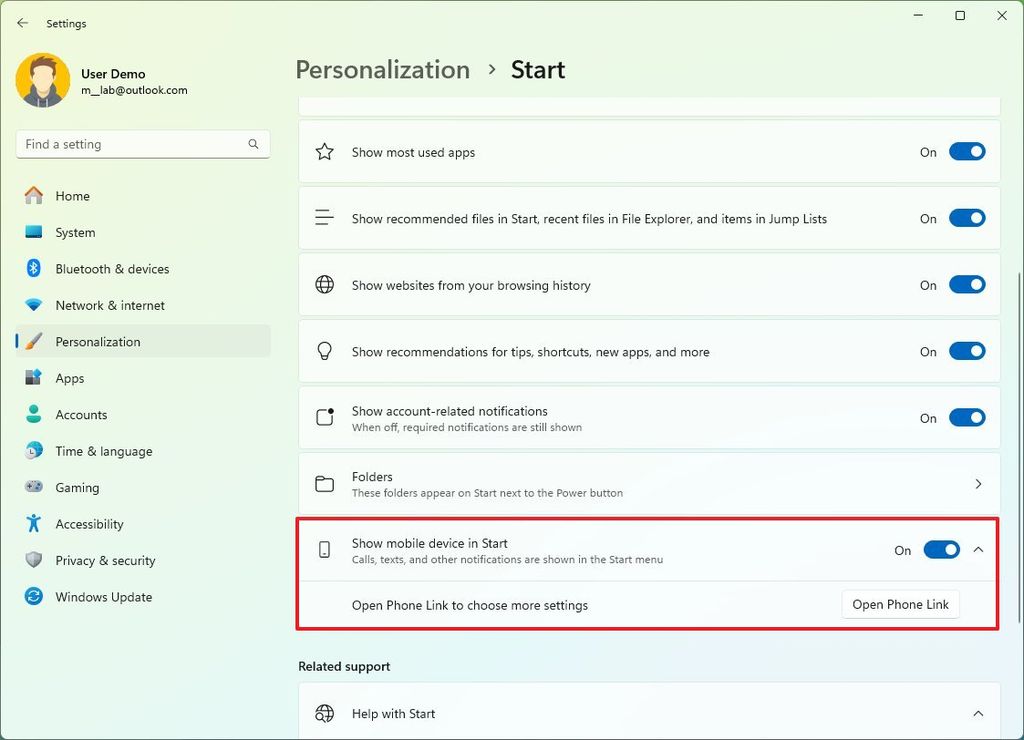Click the Personalization breadcrumb link
The width and height of the screenshot is (1024, 740).
pyautogui.click(x=382, y=69)
